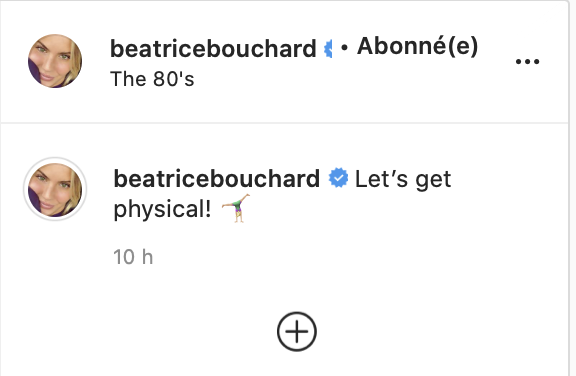Open "The 80's" label under the username
576x376 pixels.
tap(152, 79)
